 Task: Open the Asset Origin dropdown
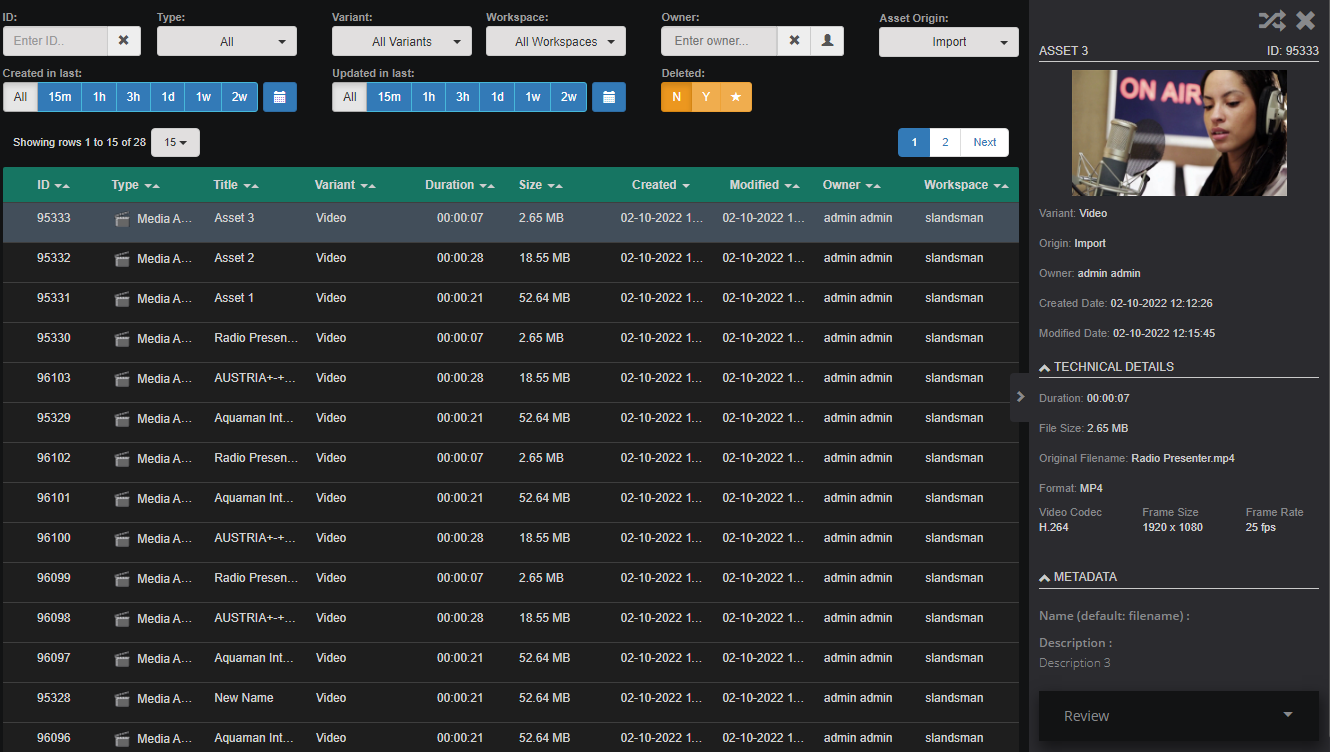point(948,41)
